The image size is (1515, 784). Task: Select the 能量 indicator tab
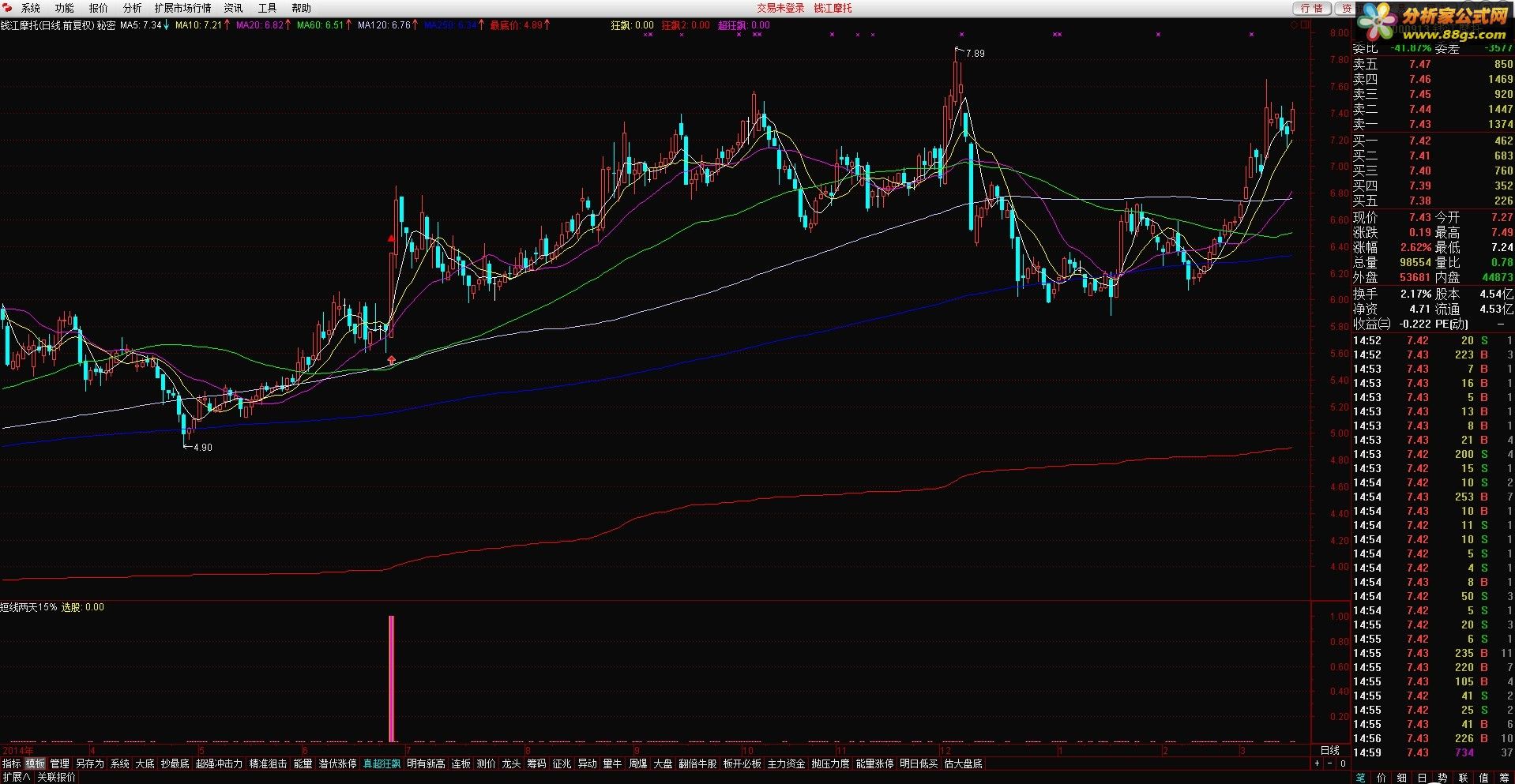303,763
